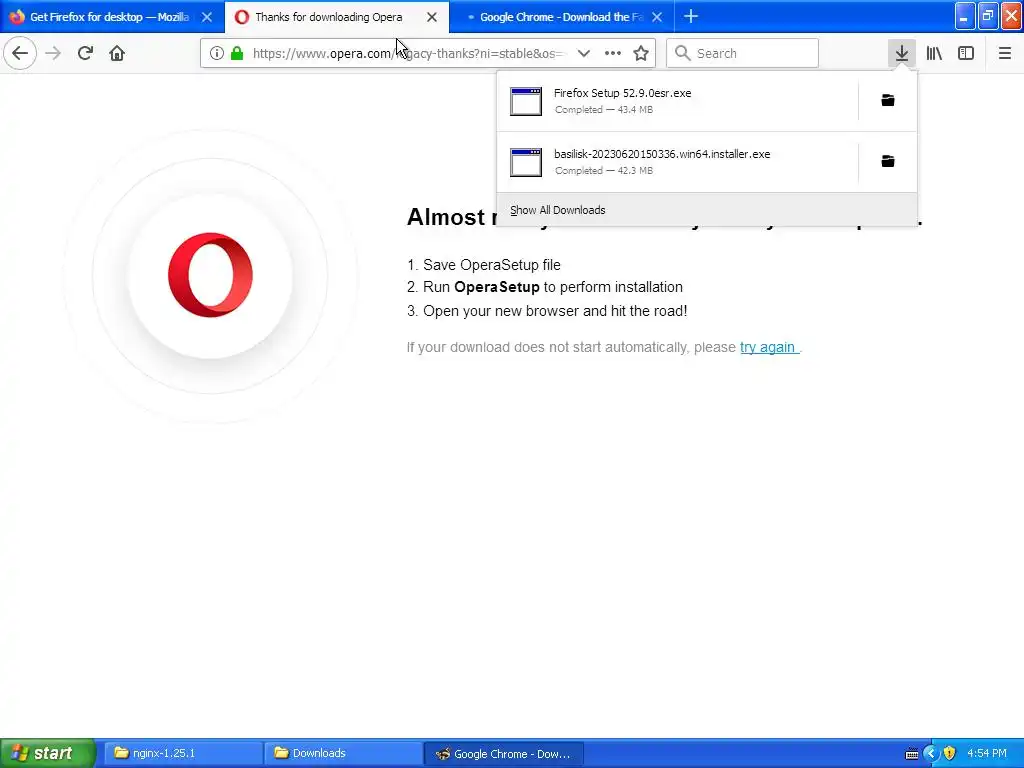Click the 4:54 PM taskbar clock
The width and height of the screenshot is (1024, 768).
pos(986,754)
